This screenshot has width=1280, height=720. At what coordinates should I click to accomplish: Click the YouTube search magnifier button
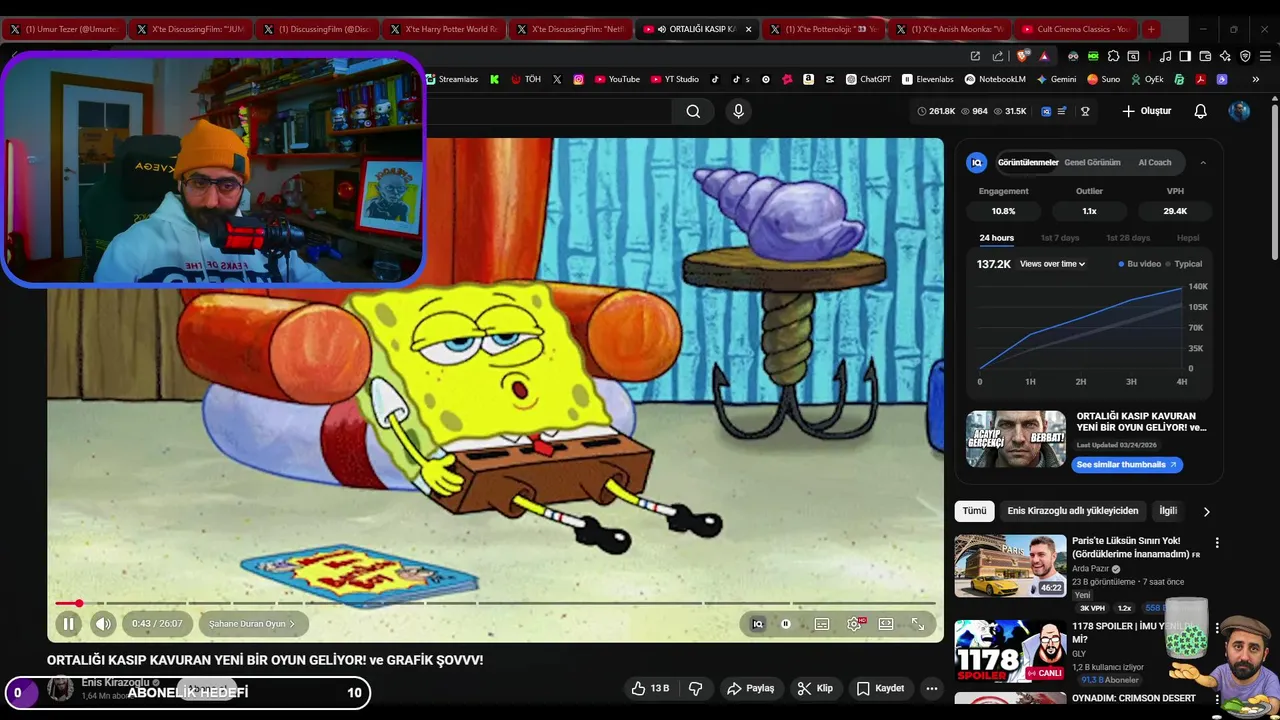click(693, 111)
